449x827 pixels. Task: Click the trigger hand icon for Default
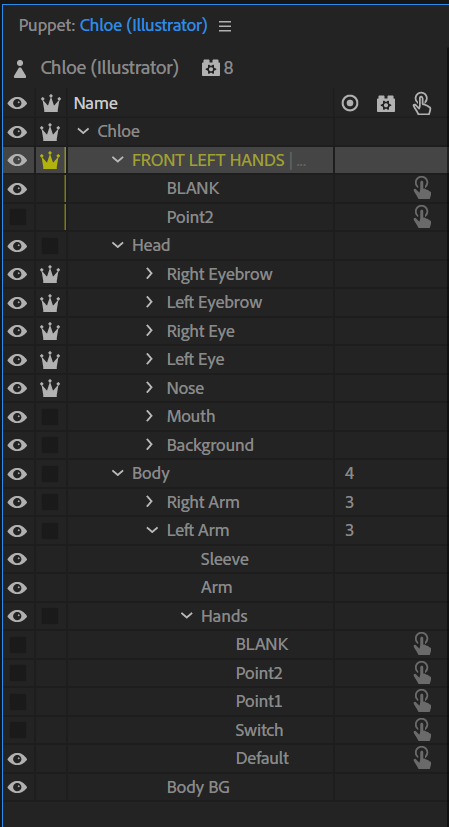(422, 758)
